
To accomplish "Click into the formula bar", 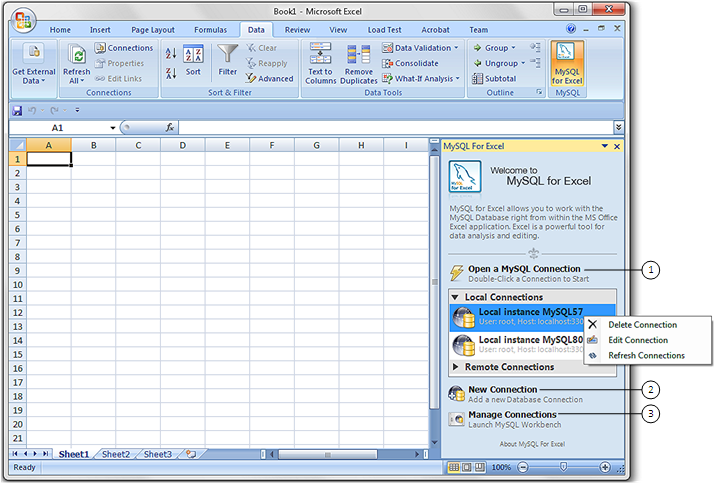I will pos(396,127).
